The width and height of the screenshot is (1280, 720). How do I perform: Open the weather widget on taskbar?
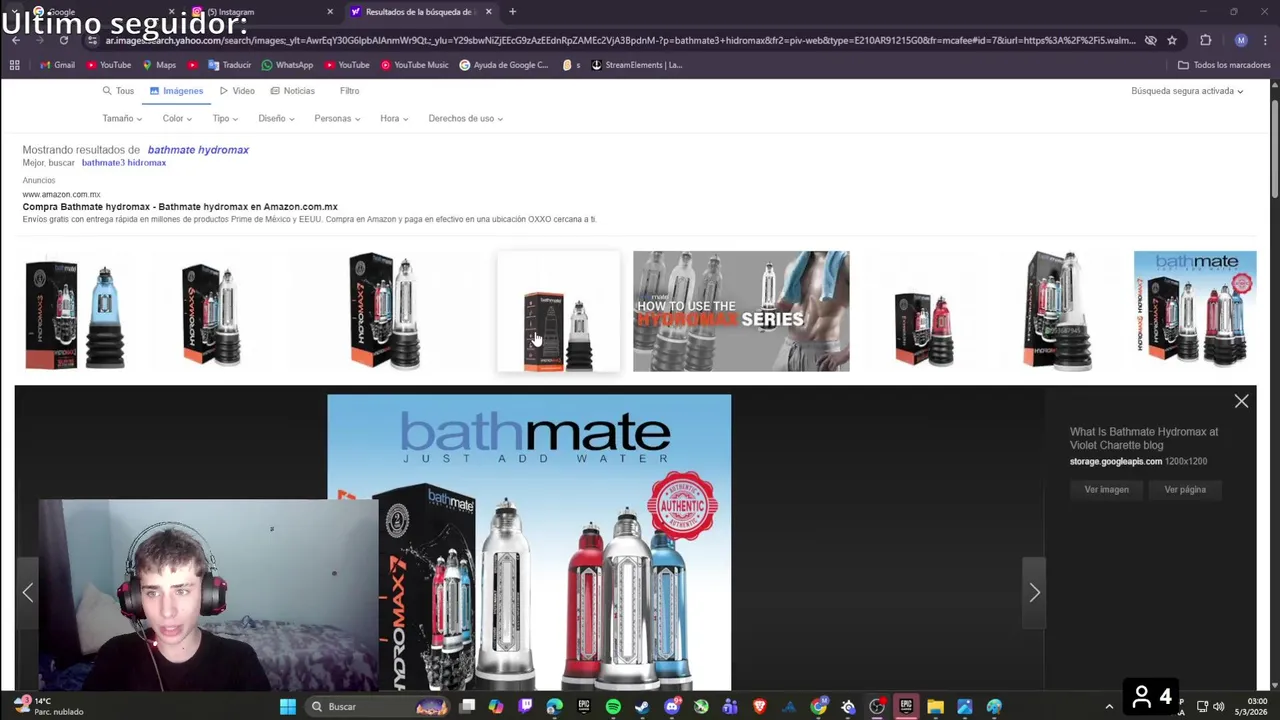click(48, 706)
